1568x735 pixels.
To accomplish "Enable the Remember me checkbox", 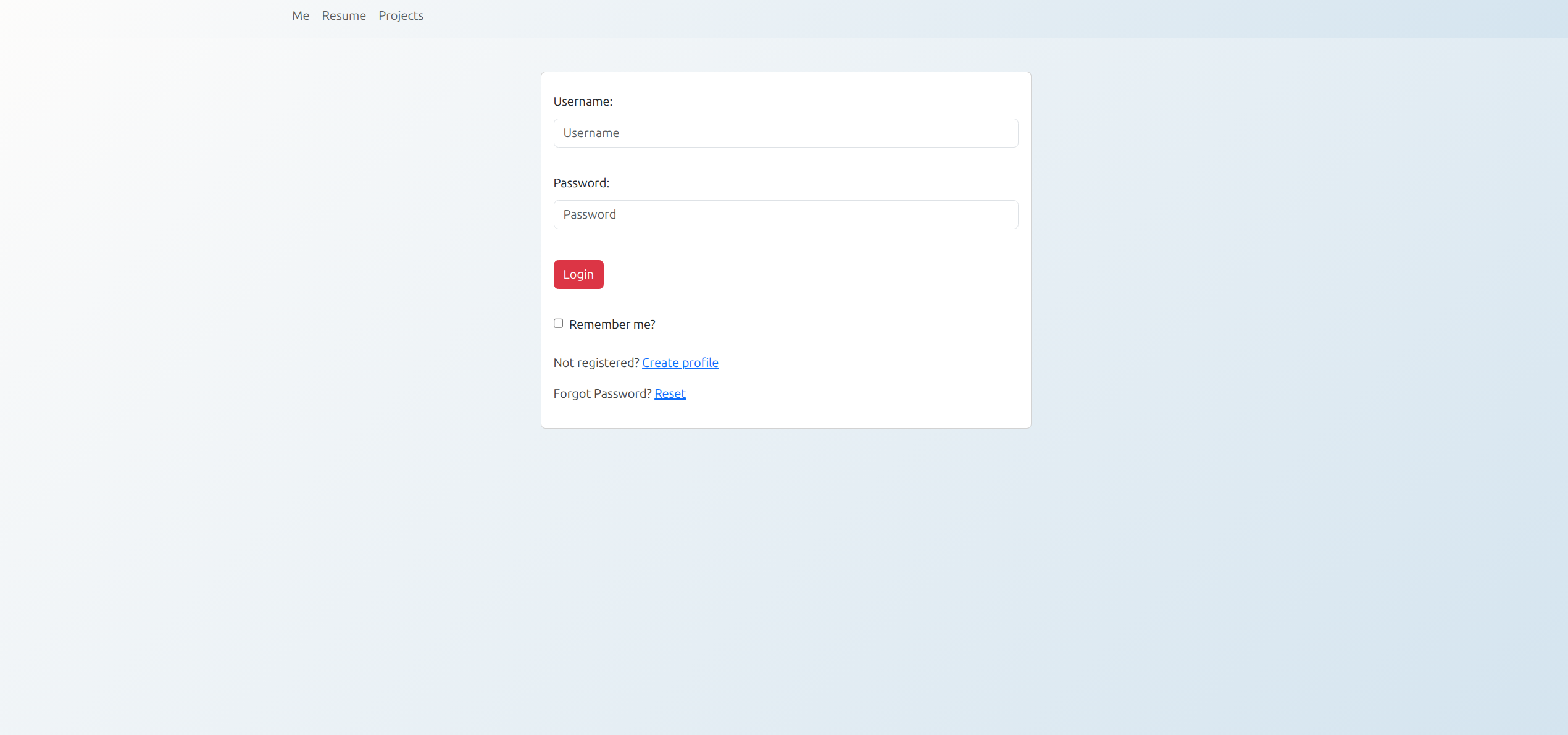I will point(558,323).
